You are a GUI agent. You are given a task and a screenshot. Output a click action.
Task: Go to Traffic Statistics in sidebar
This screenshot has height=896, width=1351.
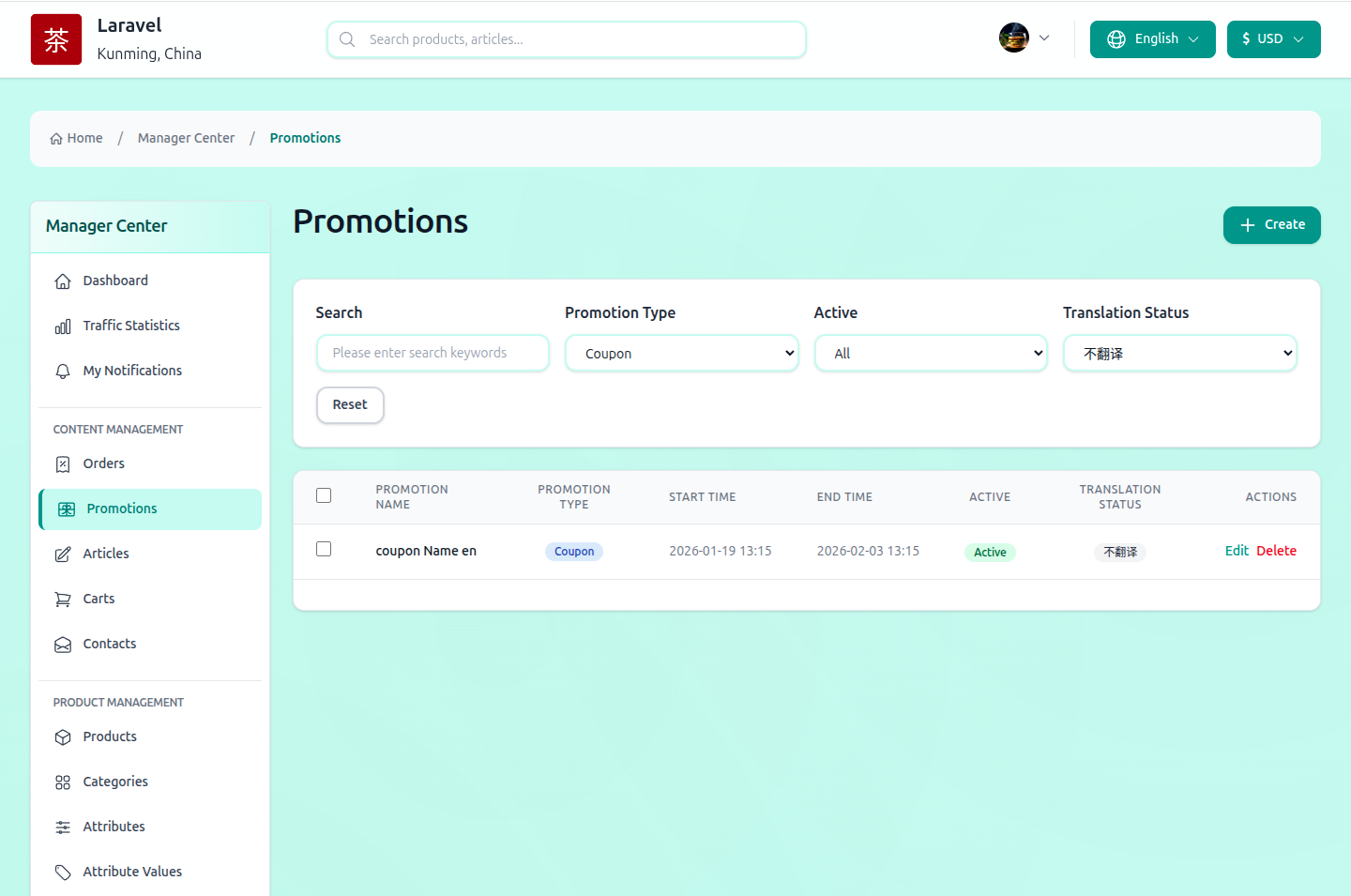(x=150, y=326)
